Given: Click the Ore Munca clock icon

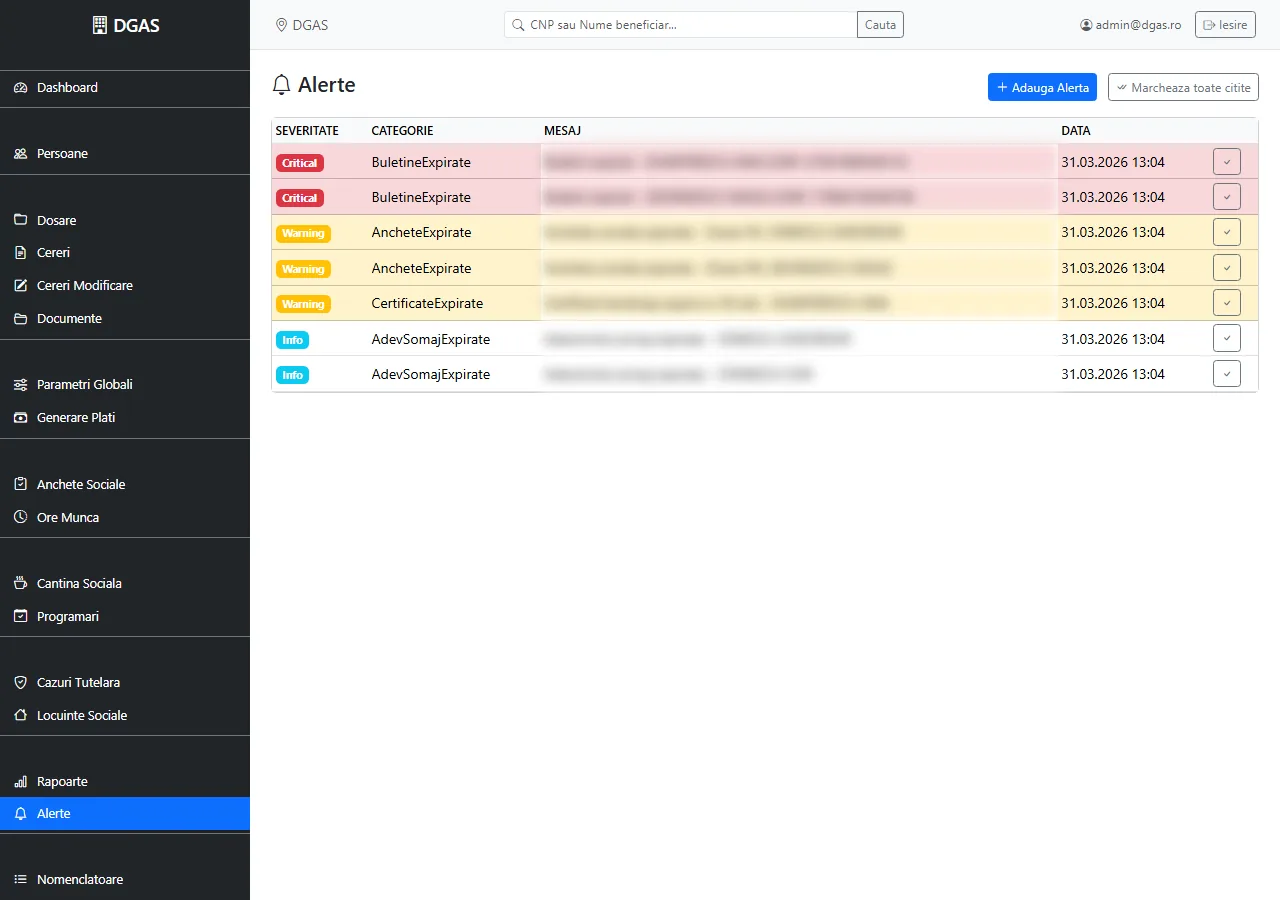Looking at the screenshot, I should (x=20, y=517).
